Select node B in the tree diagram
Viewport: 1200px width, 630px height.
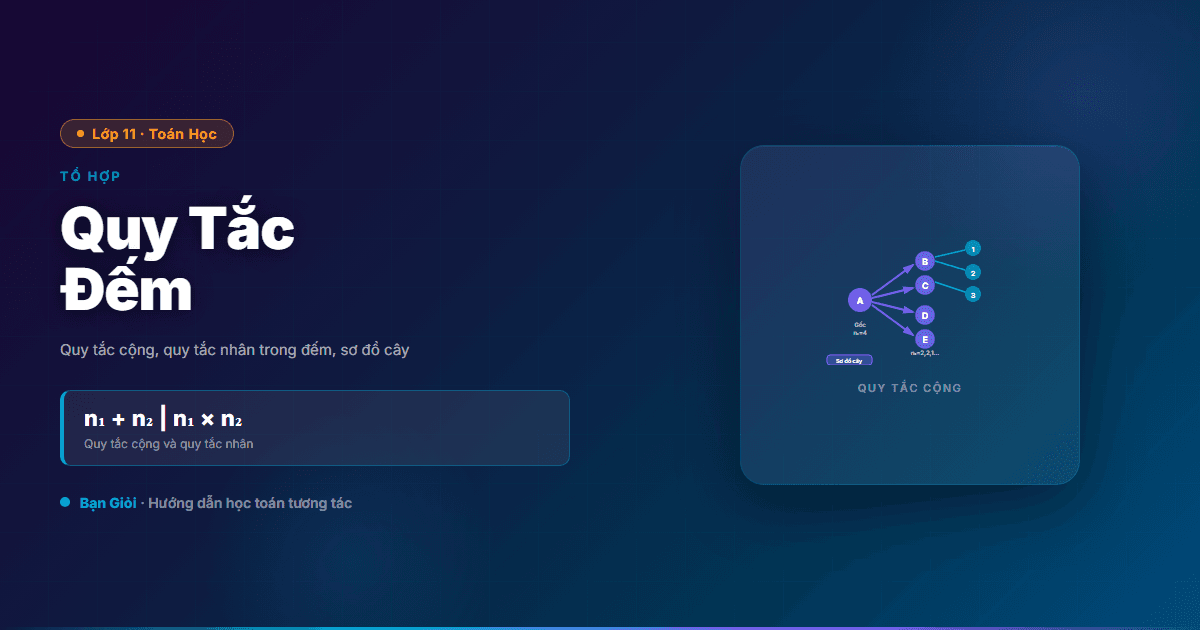tap(925, 262)
